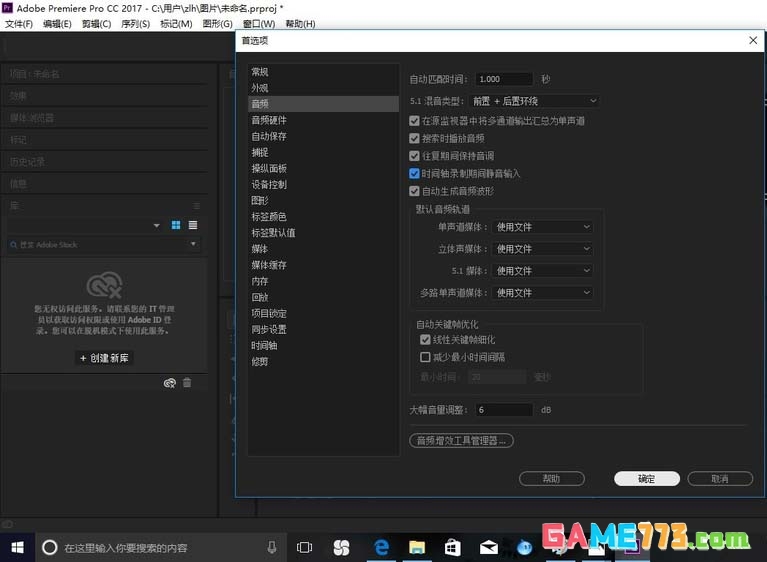Viewport: 767px width, 562px height.
Task: Select 修剪 preferences category
Action: point(323,362)
